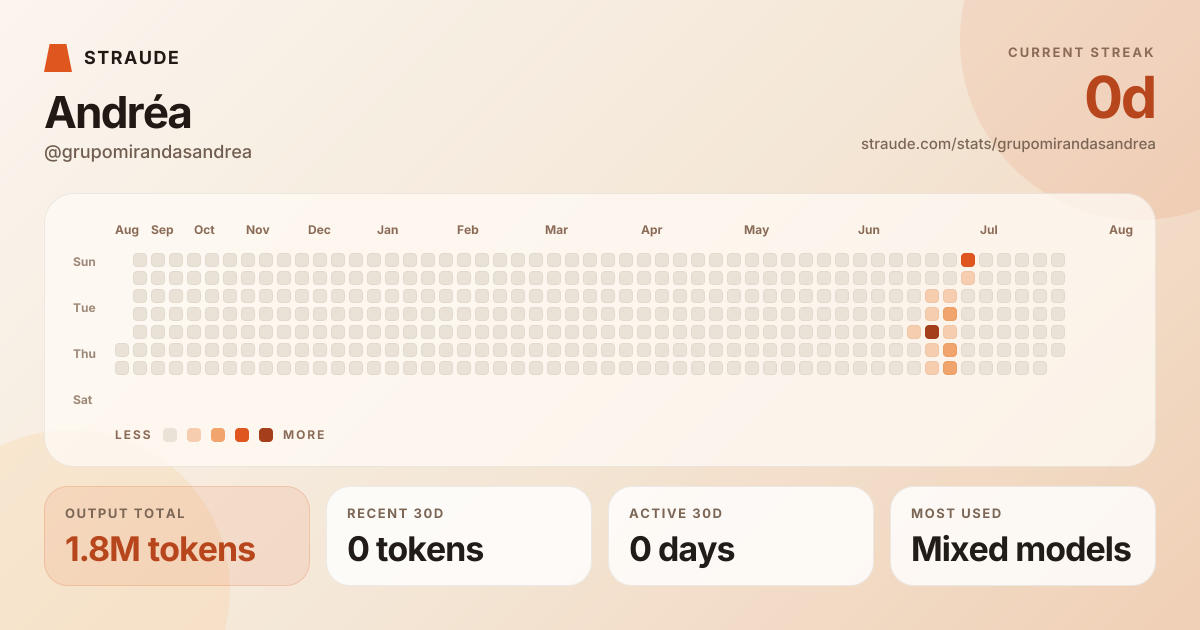
Task: Click the pale peach legend swatch
Action: click(x=194, y=435)
